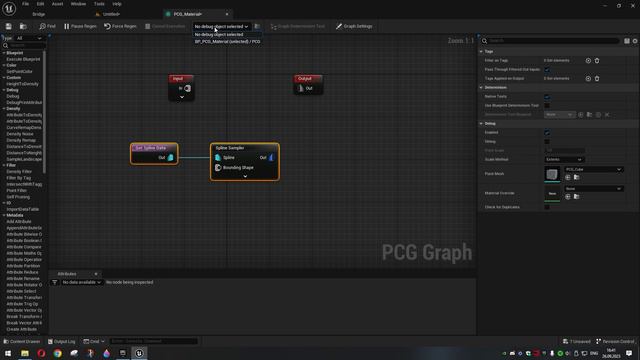The image size is (640, 360).
Task: Click the Out pin on Spline Sampler
Action: coord(271,158)
